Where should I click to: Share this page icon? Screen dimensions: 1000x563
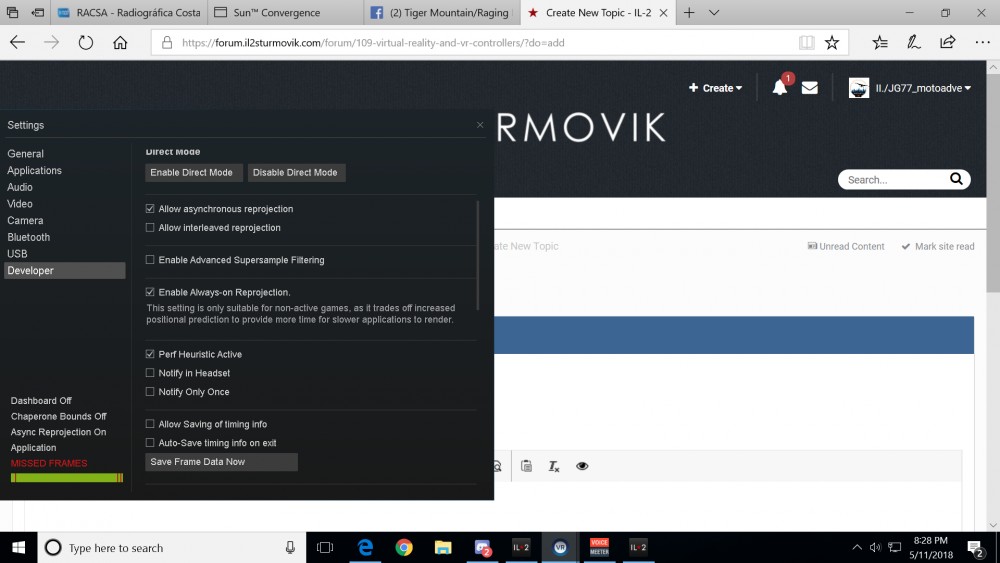coord(948,43)
